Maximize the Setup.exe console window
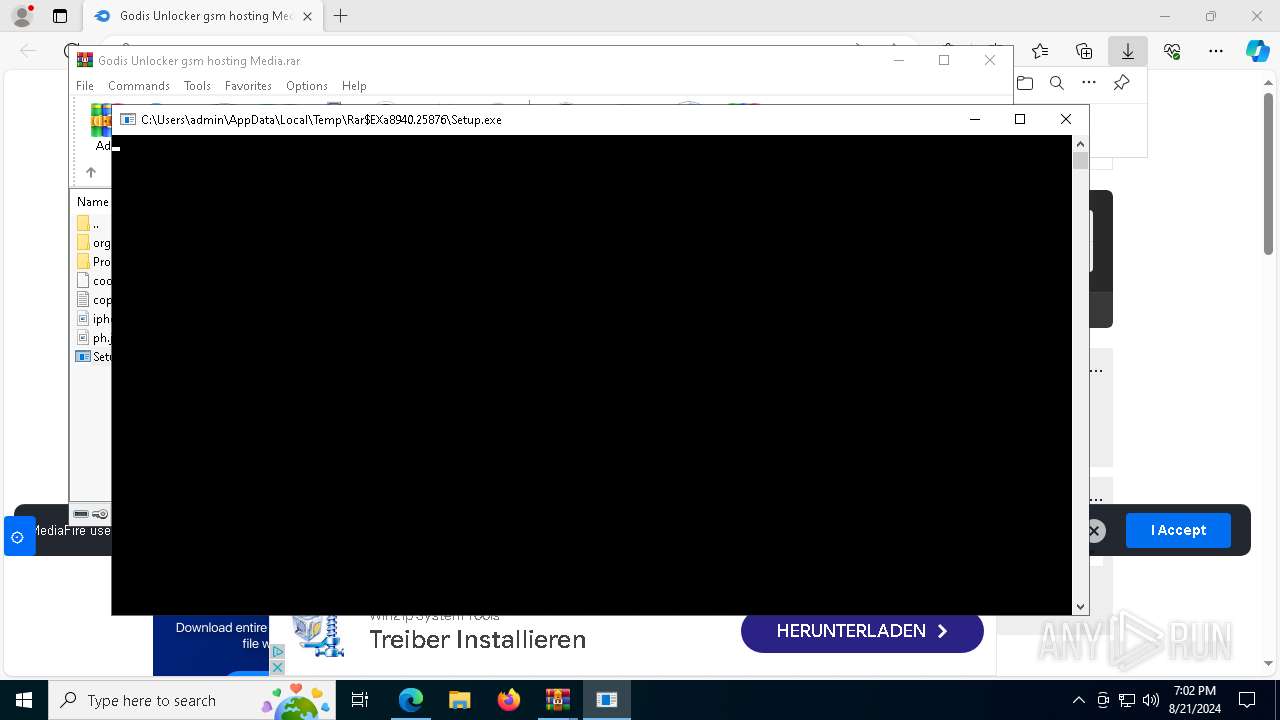Viewport: 1280px width, 720px height. (x=1020, y=119)
